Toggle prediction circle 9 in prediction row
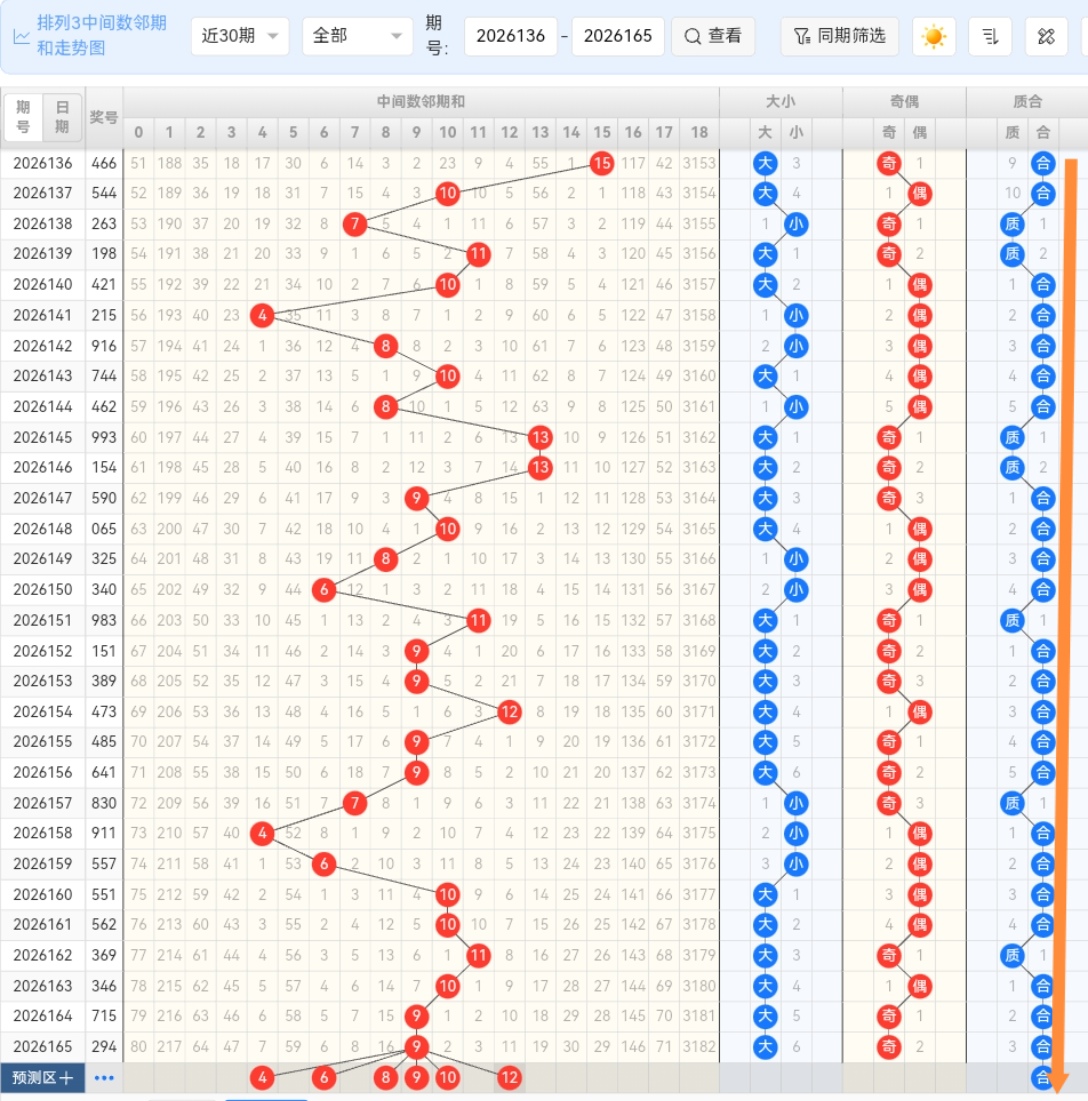The image size is (1088, 1101). pyautogui.click(x=417, y=1078)
